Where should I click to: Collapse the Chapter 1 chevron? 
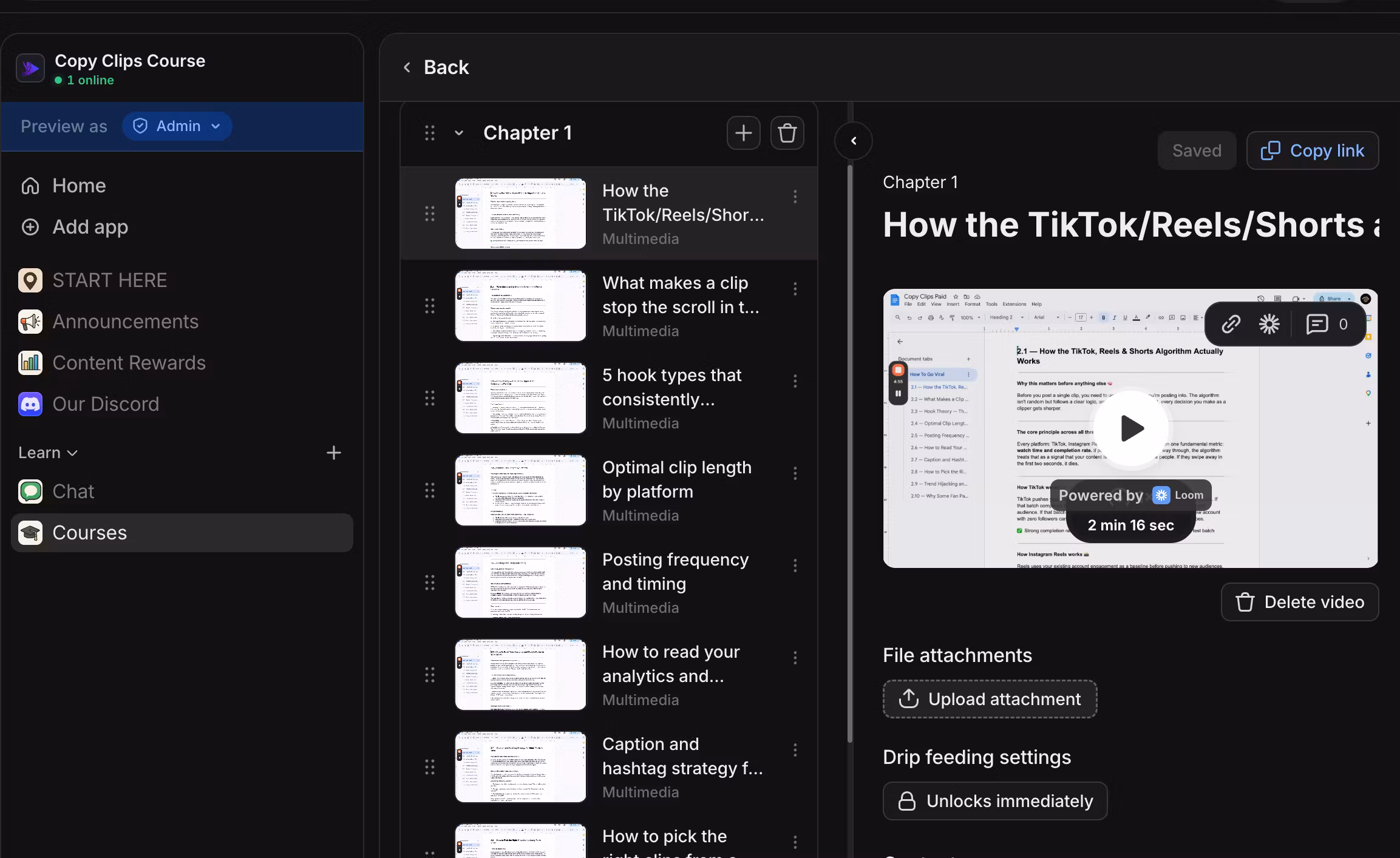tap(459, 133)
